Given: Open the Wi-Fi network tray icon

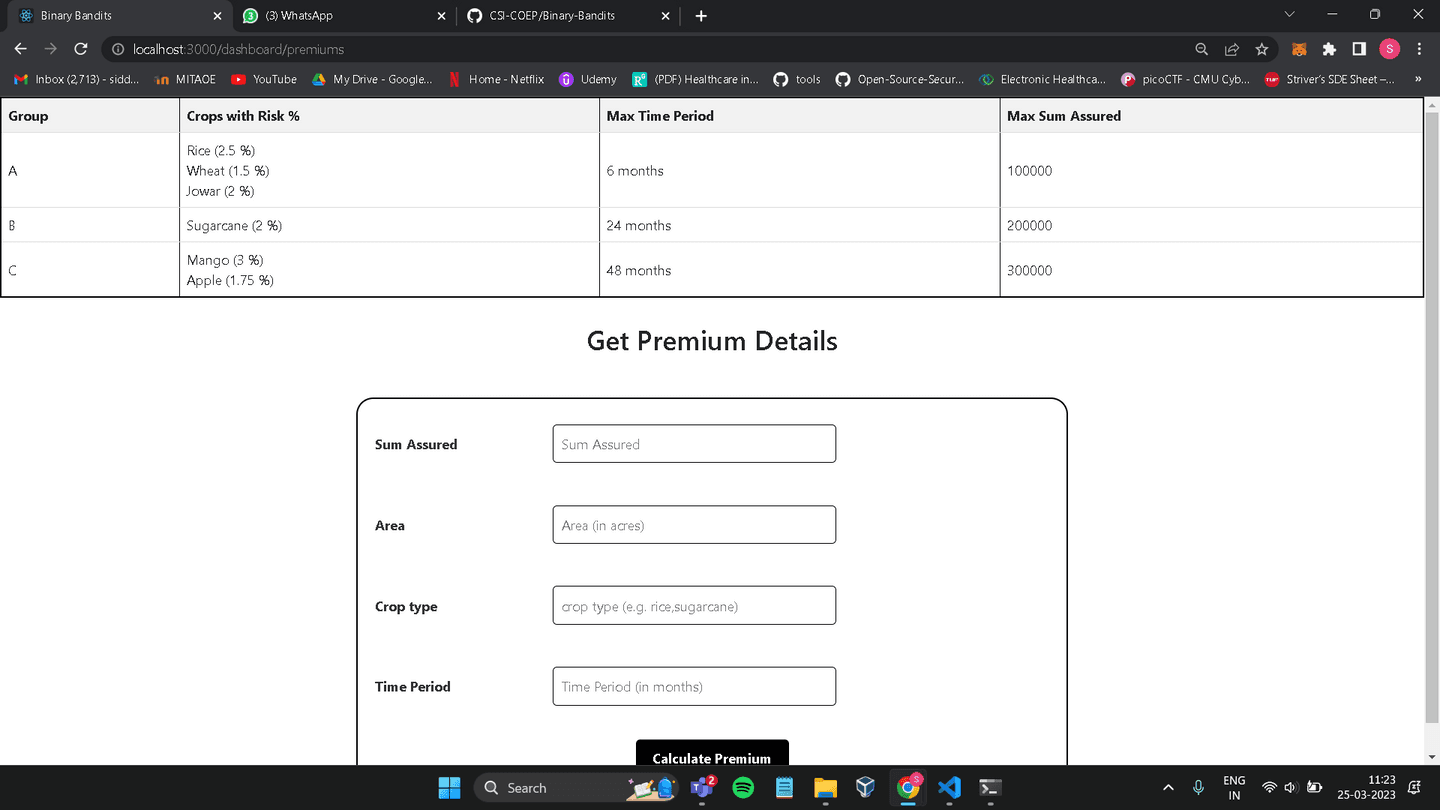Looking at the screenshot, I should click(x=1269, y=788).
